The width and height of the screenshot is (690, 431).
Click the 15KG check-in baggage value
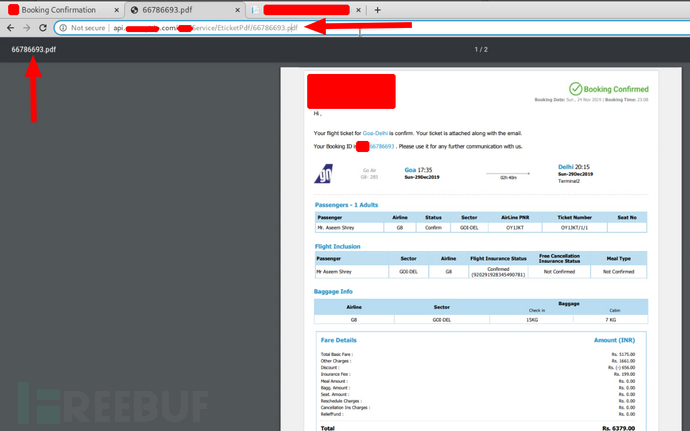pos(532,320)
